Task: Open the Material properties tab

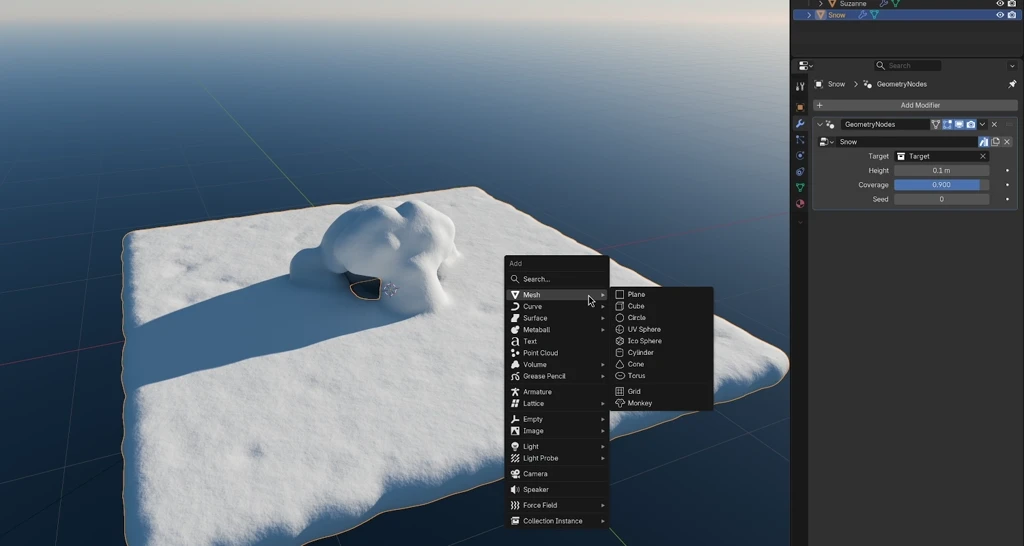Action: pyautogui.click(x=800, y=204)
